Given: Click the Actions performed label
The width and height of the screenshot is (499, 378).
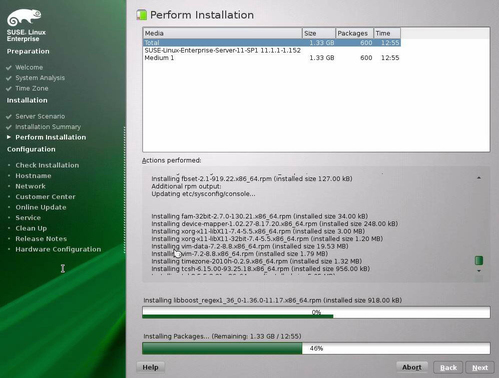Looking at the screenshot, I should coord(171,160).
